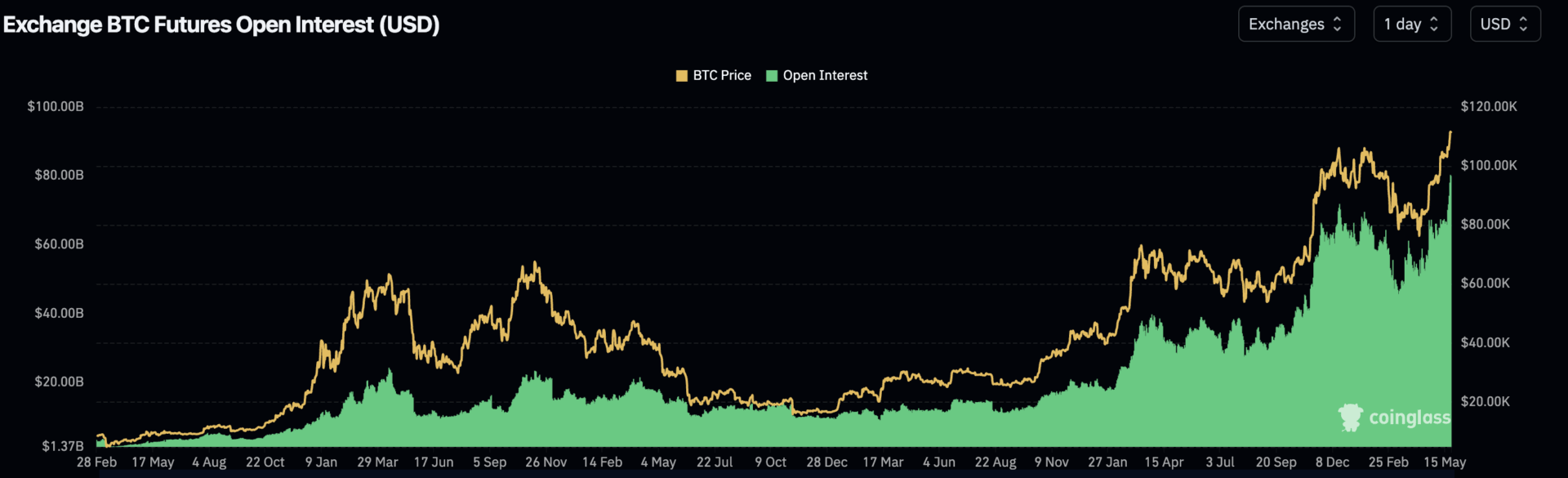Click the yellow BTC Price color swatch

tap(682, 76)
